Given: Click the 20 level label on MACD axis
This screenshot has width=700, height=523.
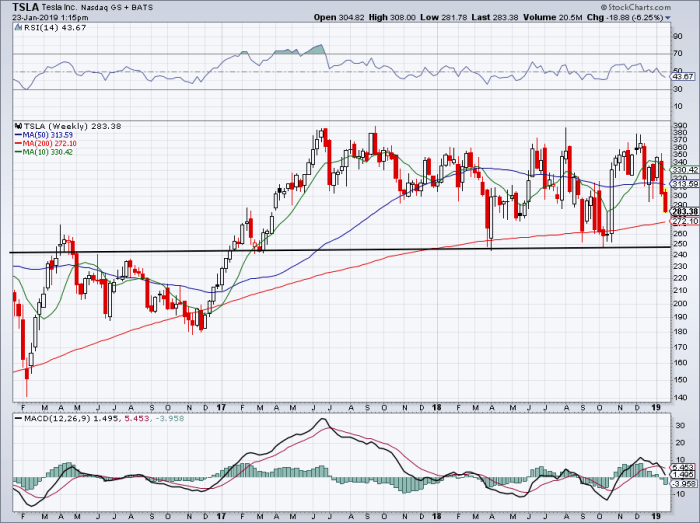Looking at the screenshot, I should (680, 443).
